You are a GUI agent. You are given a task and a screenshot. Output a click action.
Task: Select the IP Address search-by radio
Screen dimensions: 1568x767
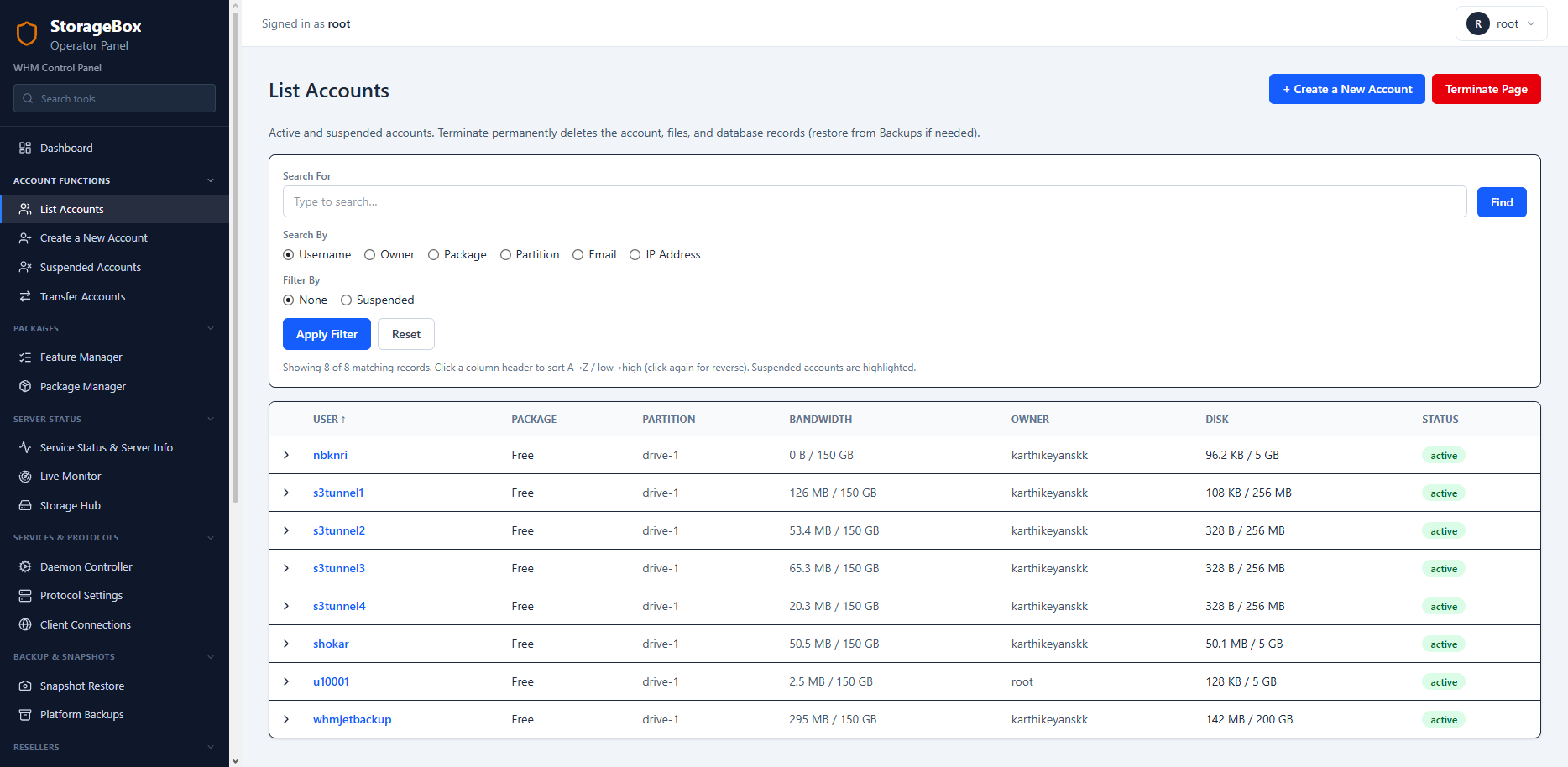click(x=635, y=254)
